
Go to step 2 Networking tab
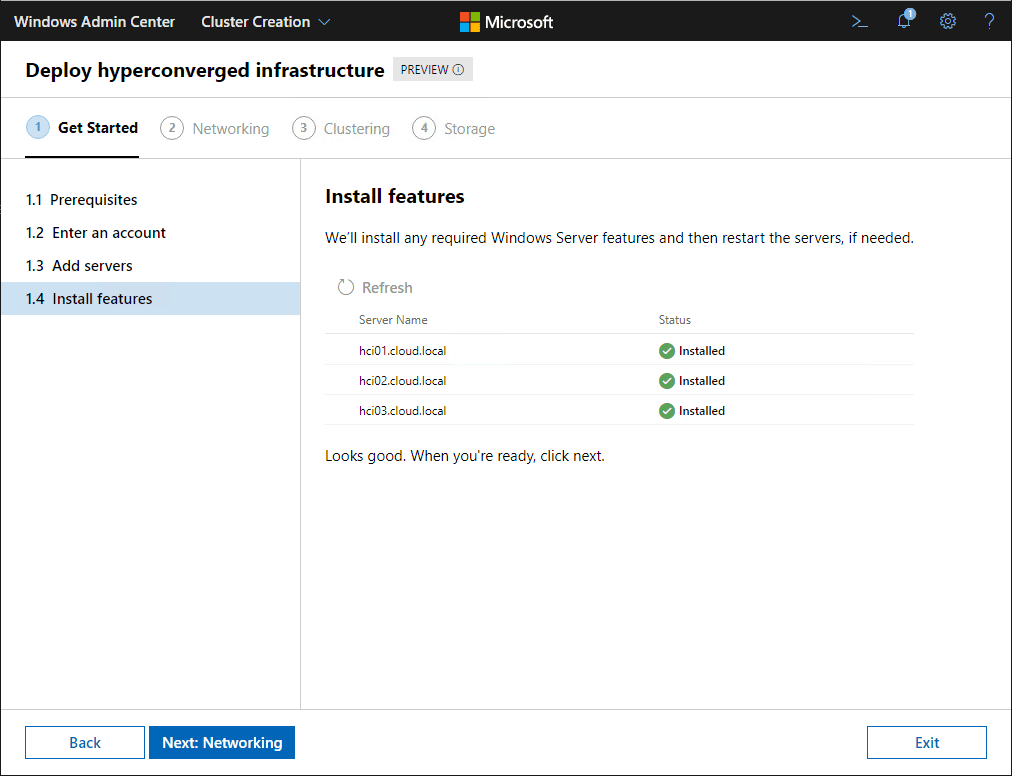[x=215, y=129]
